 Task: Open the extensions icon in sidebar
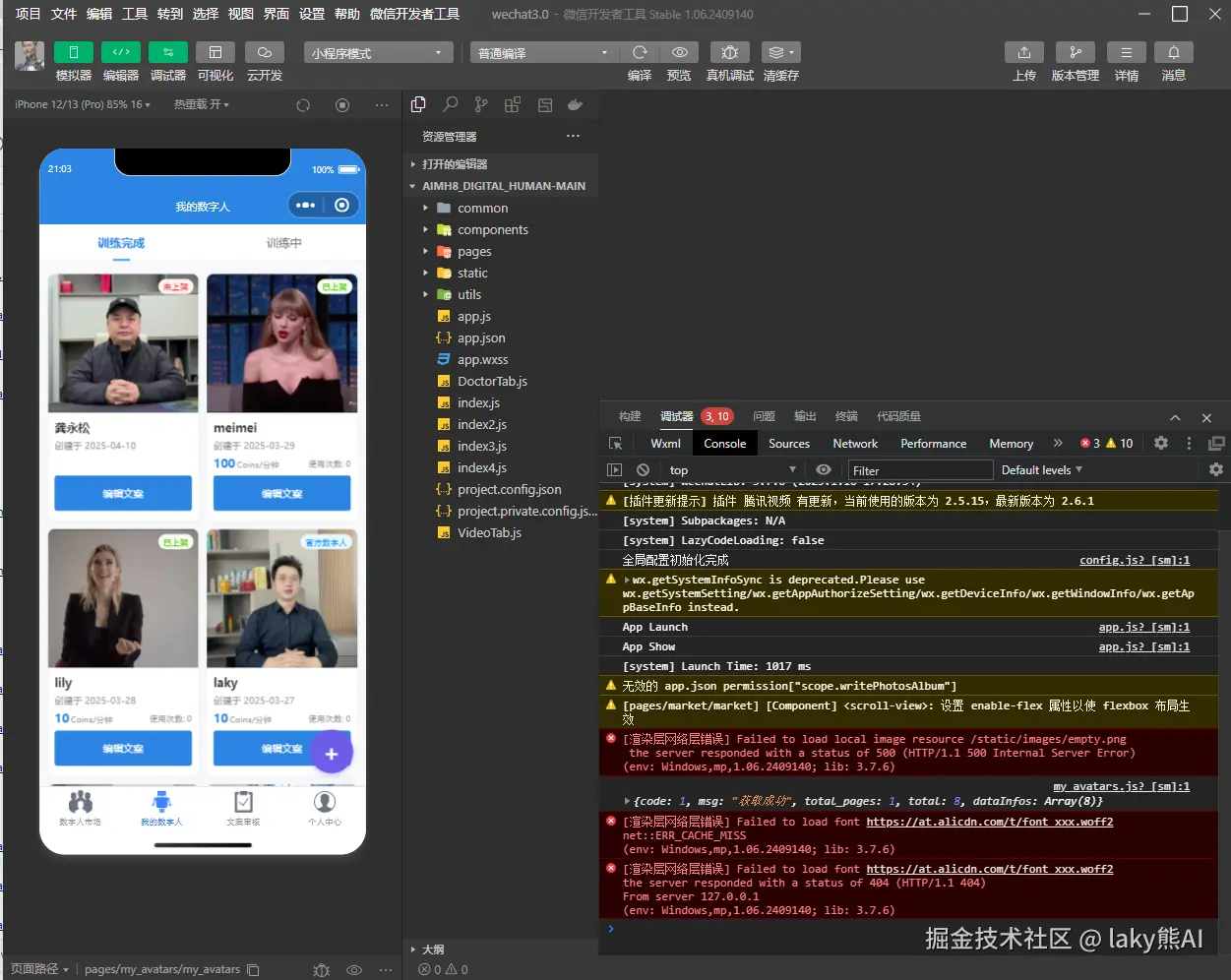point(513,104)
